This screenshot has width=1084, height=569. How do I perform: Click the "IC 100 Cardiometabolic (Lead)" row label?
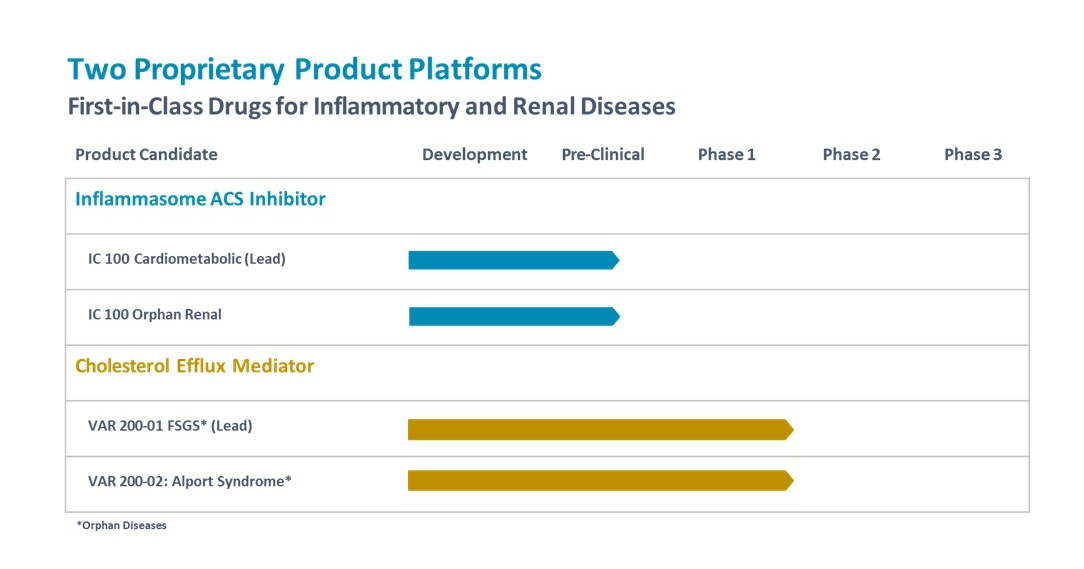[x=187, y=259]
